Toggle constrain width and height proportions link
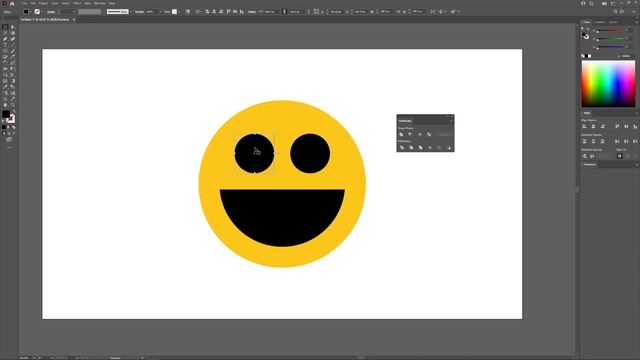Image resolution: width=640 pixels, height=360 pixels. 284,11
